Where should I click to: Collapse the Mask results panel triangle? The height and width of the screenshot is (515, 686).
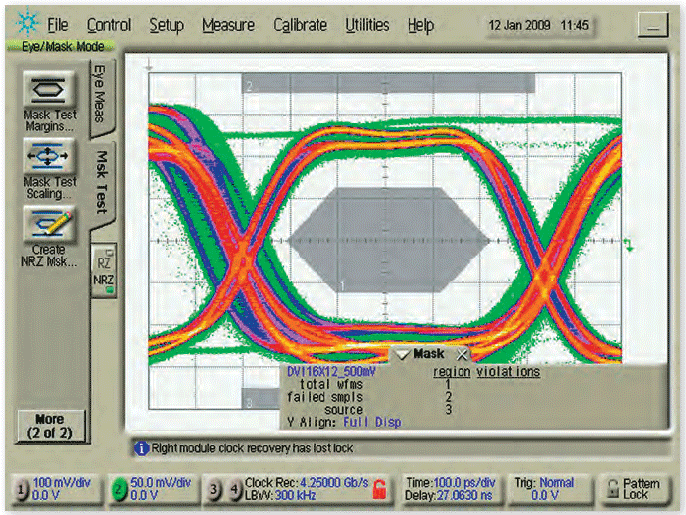click(x=403, y=354)
